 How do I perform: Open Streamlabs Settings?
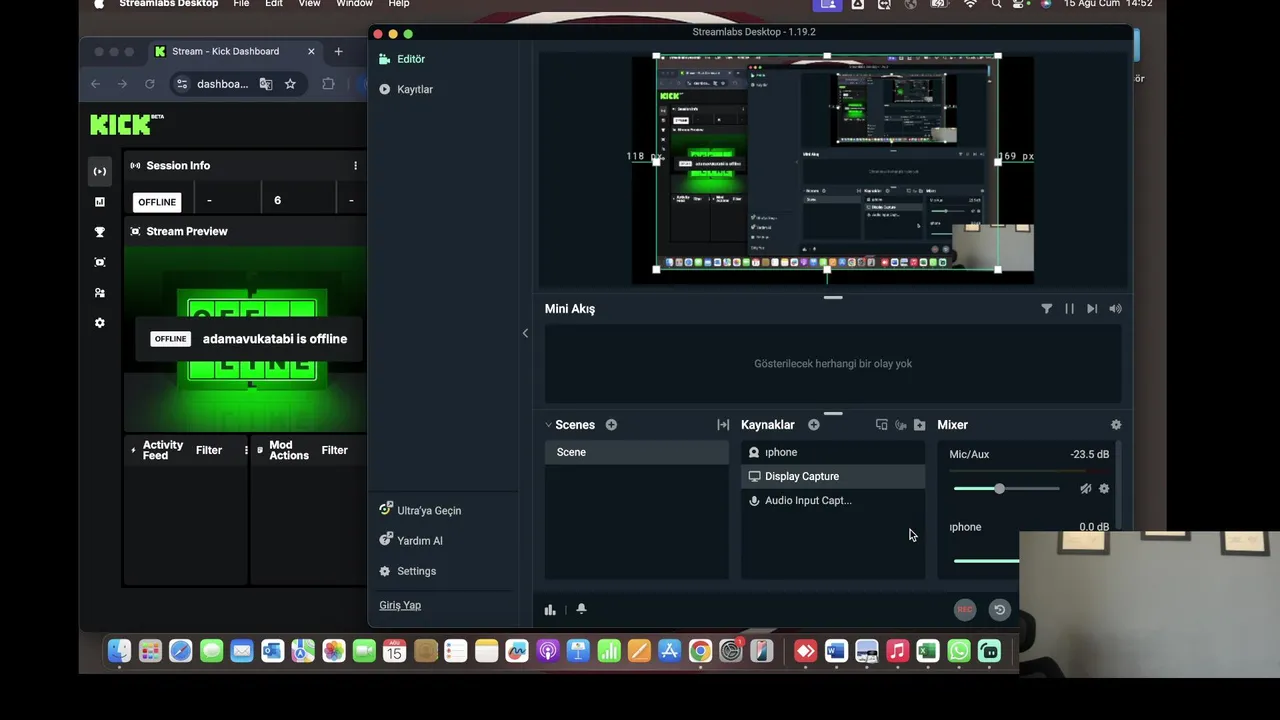click(x=408, y=571)
